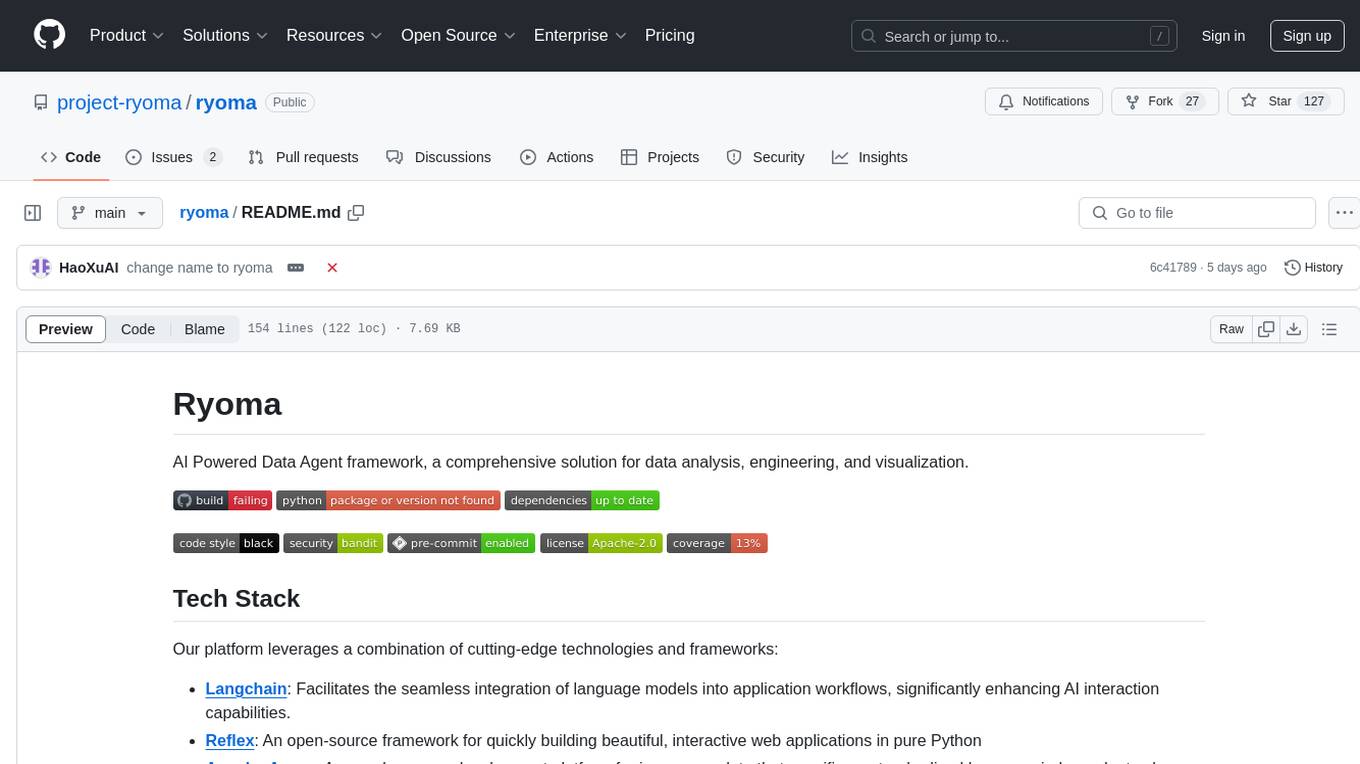Viewport: 1360px width, 764px height.
Task: Click the license Apache-2.0 badge
Action: 601,543
